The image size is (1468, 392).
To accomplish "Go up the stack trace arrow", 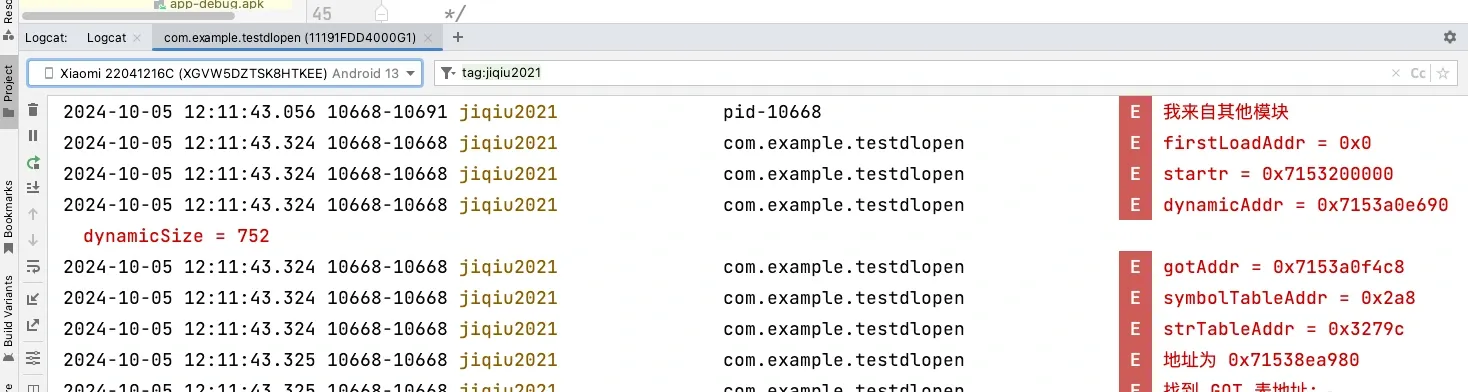I will tap(33, 214).
